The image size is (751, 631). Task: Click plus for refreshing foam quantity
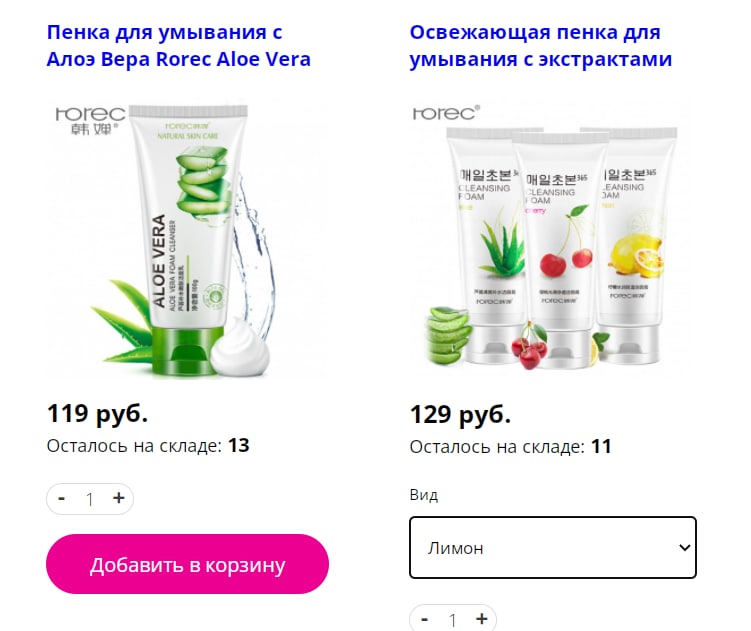pyautogui.click(x=482, y=619)
